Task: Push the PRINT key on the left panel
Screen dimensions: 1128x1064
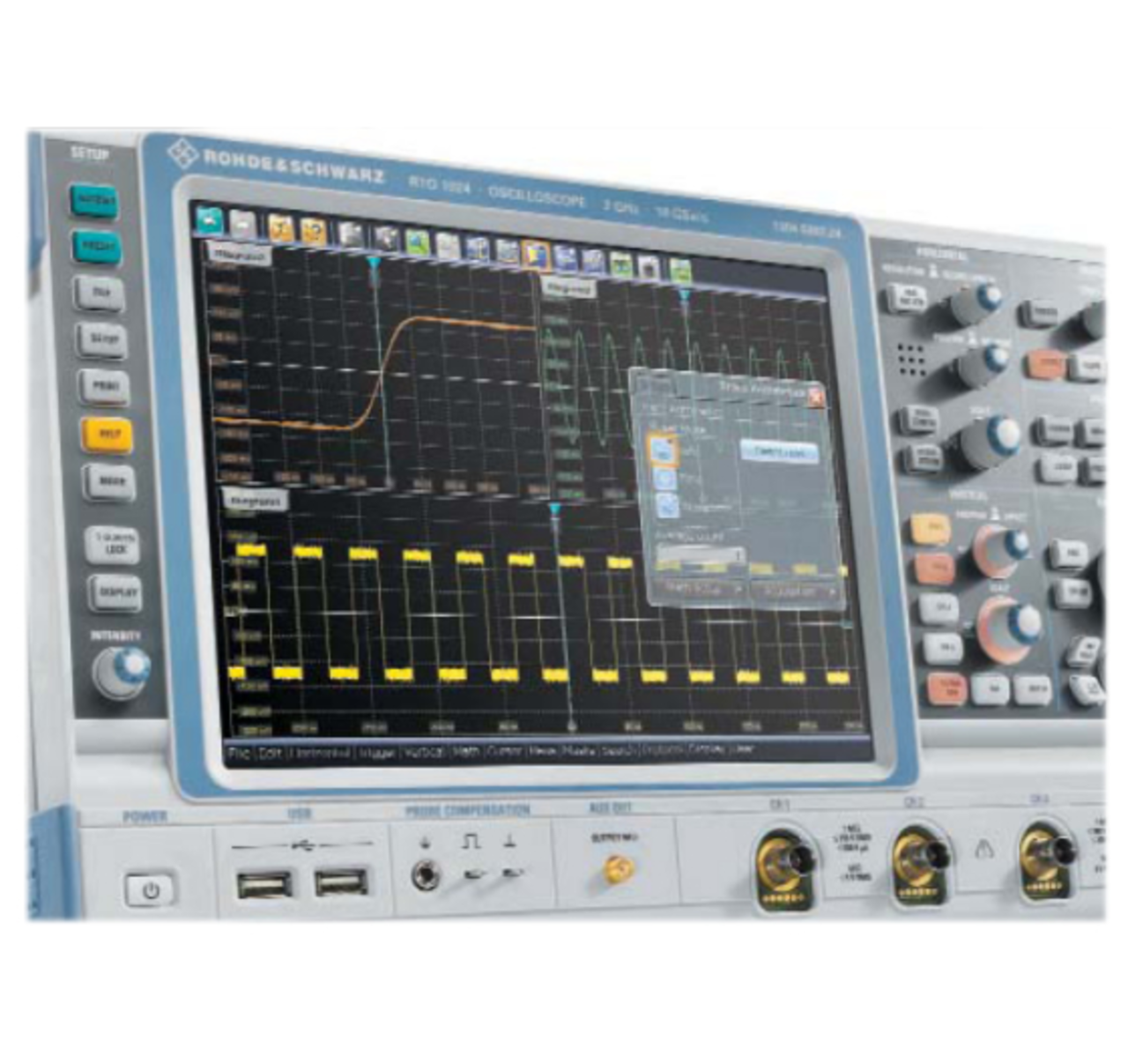Action: (x=105, y=386)
